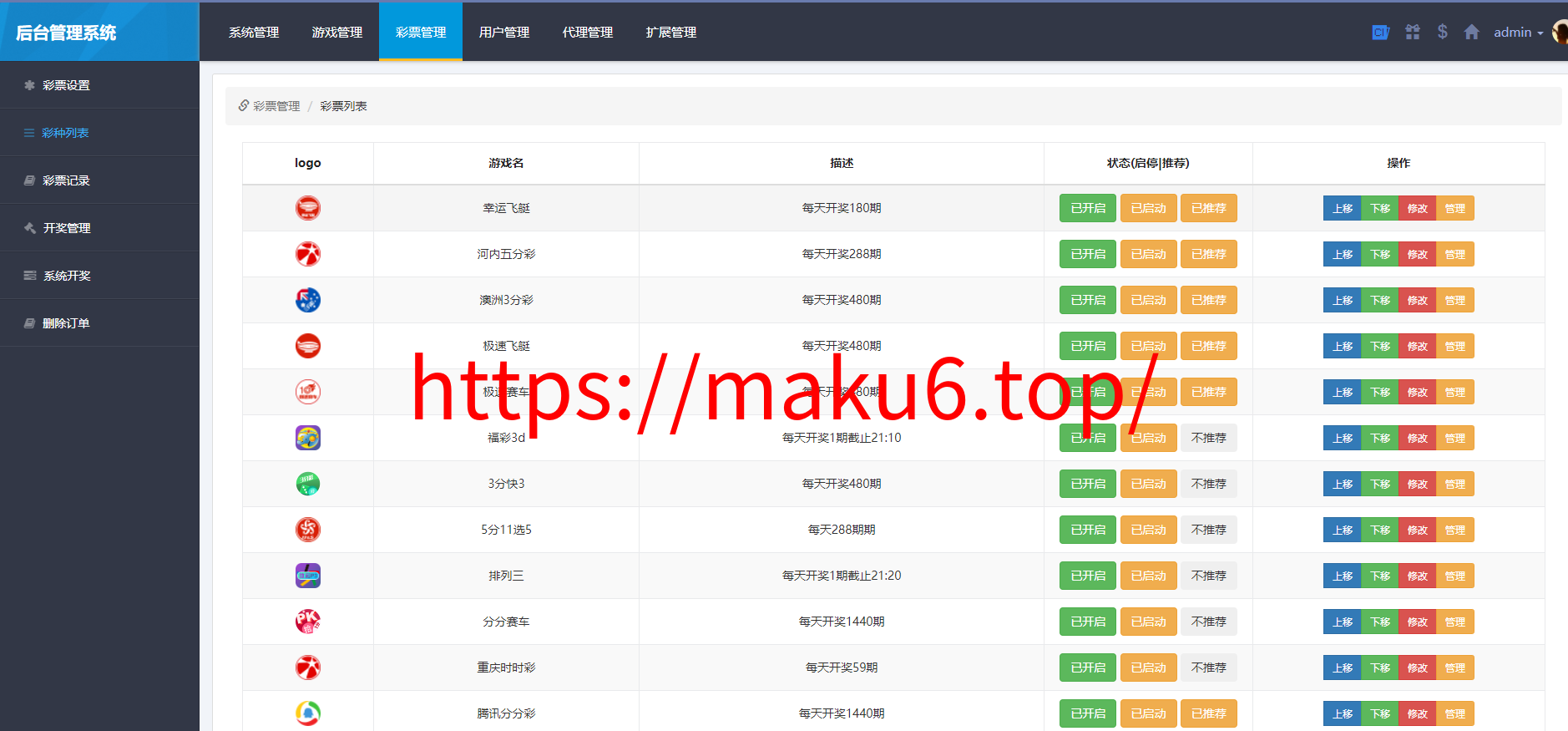Open the 游戏管理 top menu
The height and width of the screenshot is (731, 1568).
click(x=337, y=32)
